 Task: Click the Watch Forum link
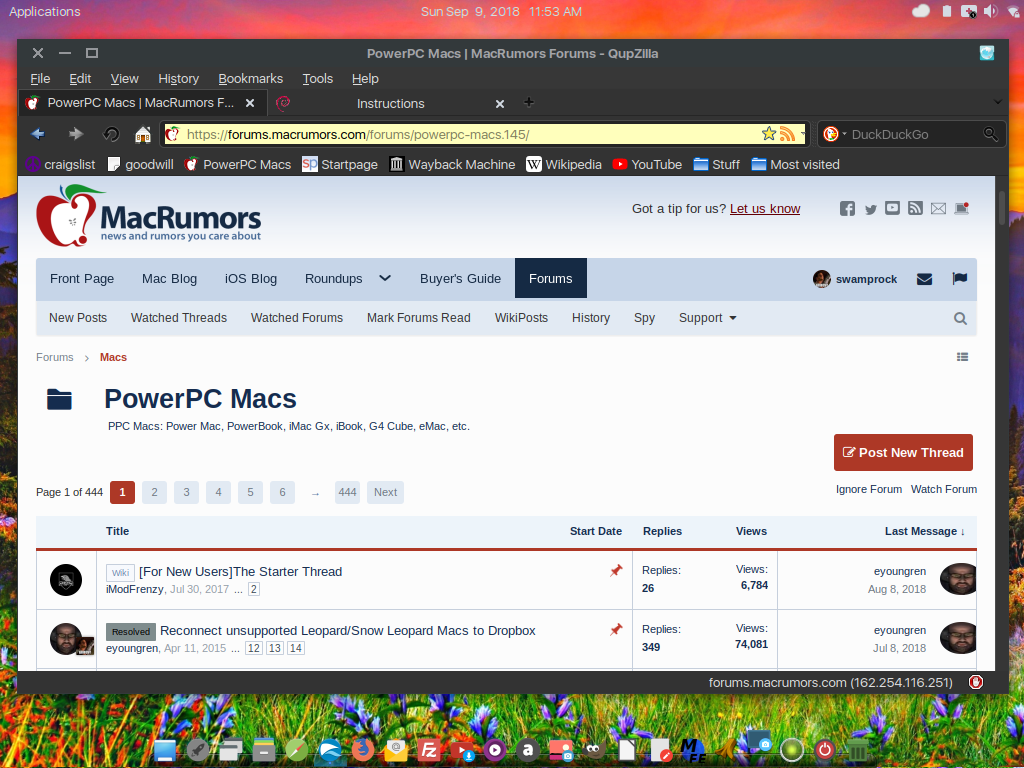944,489
